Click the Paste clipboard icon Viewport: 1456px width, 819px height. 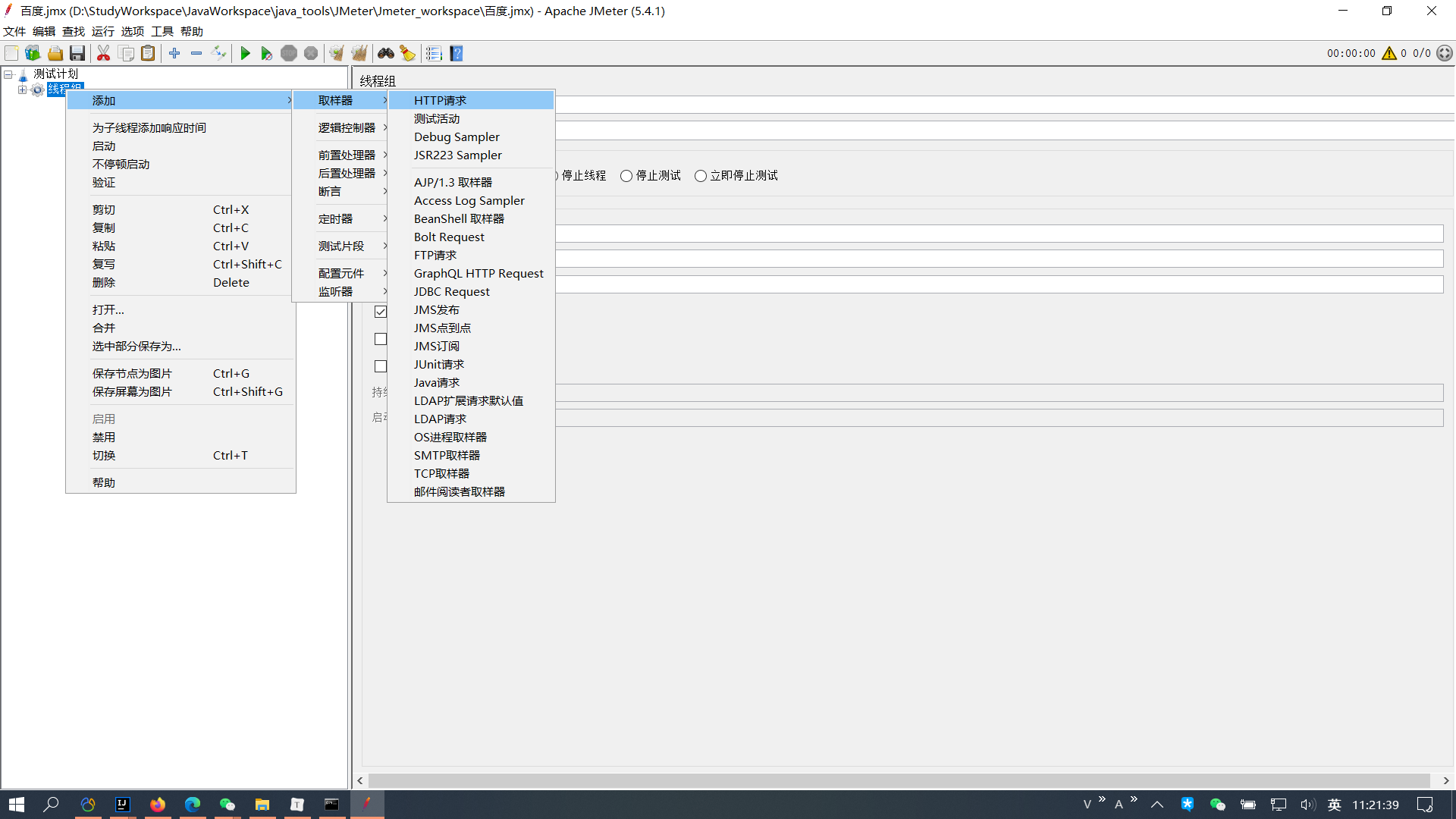(149, 53)
